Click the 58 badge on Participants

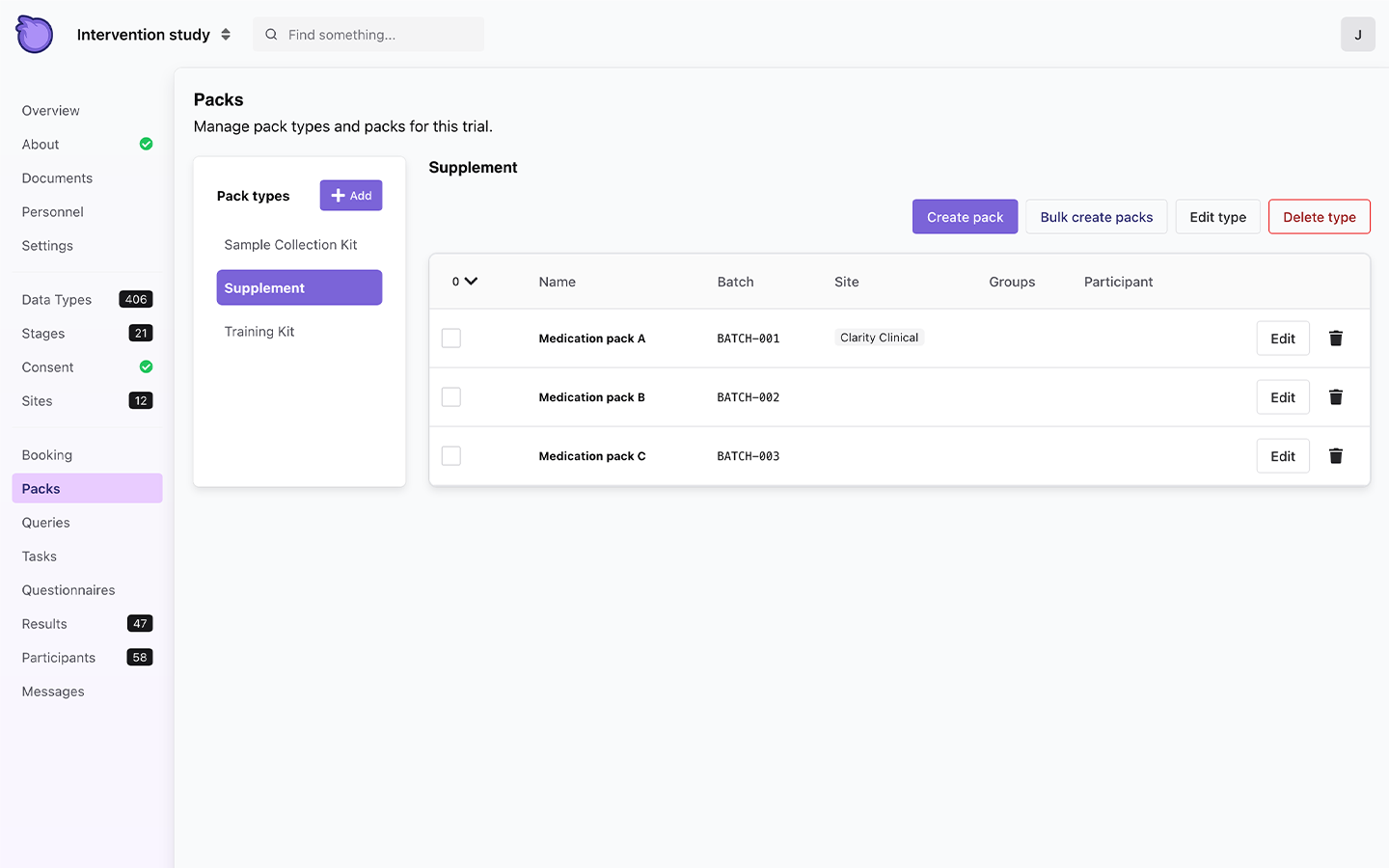pyautogui.click(x=140, y=657)
